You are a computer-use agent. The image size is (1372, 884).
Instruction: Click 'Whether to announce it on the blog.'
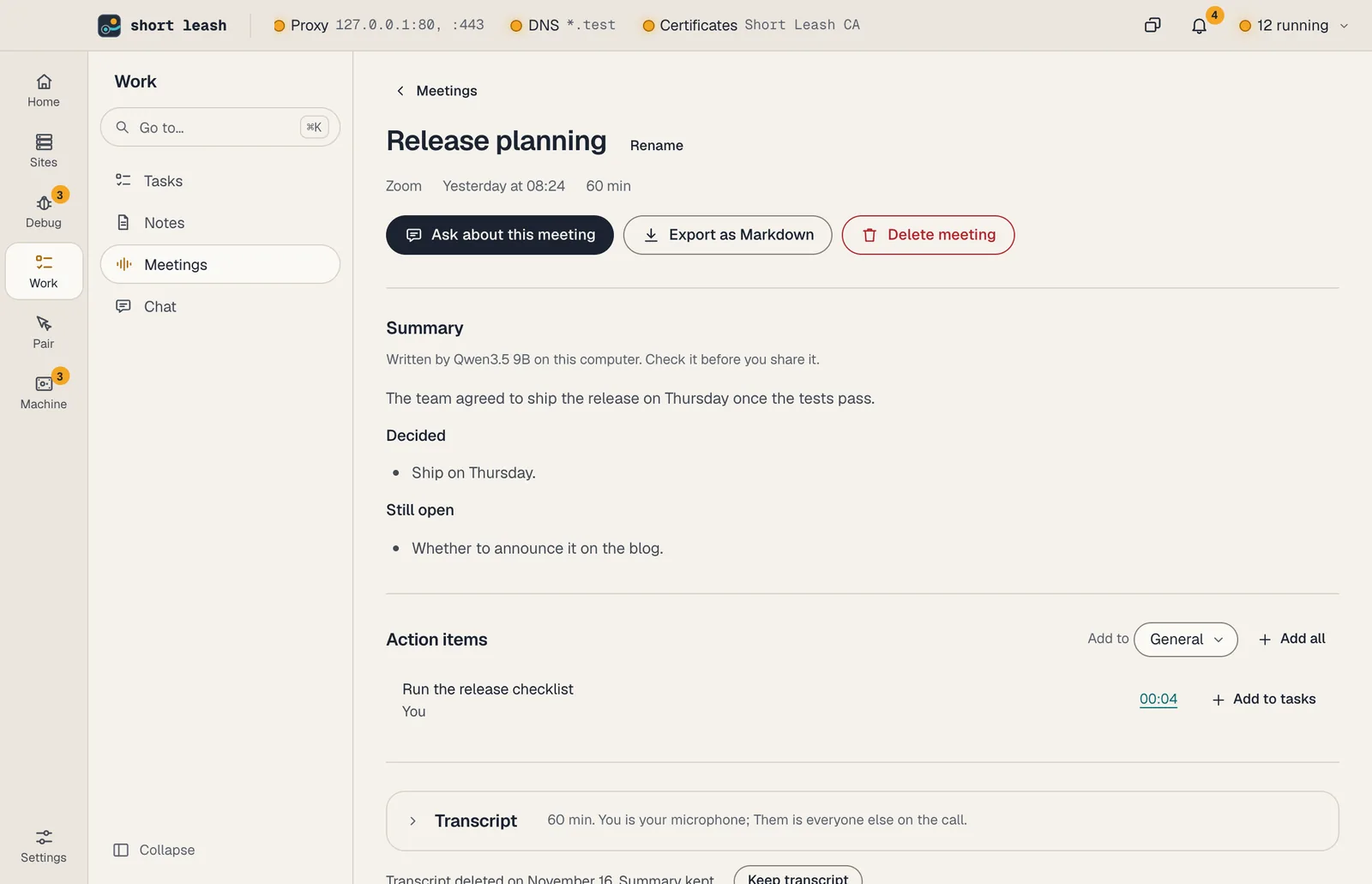tap(538, 548)
